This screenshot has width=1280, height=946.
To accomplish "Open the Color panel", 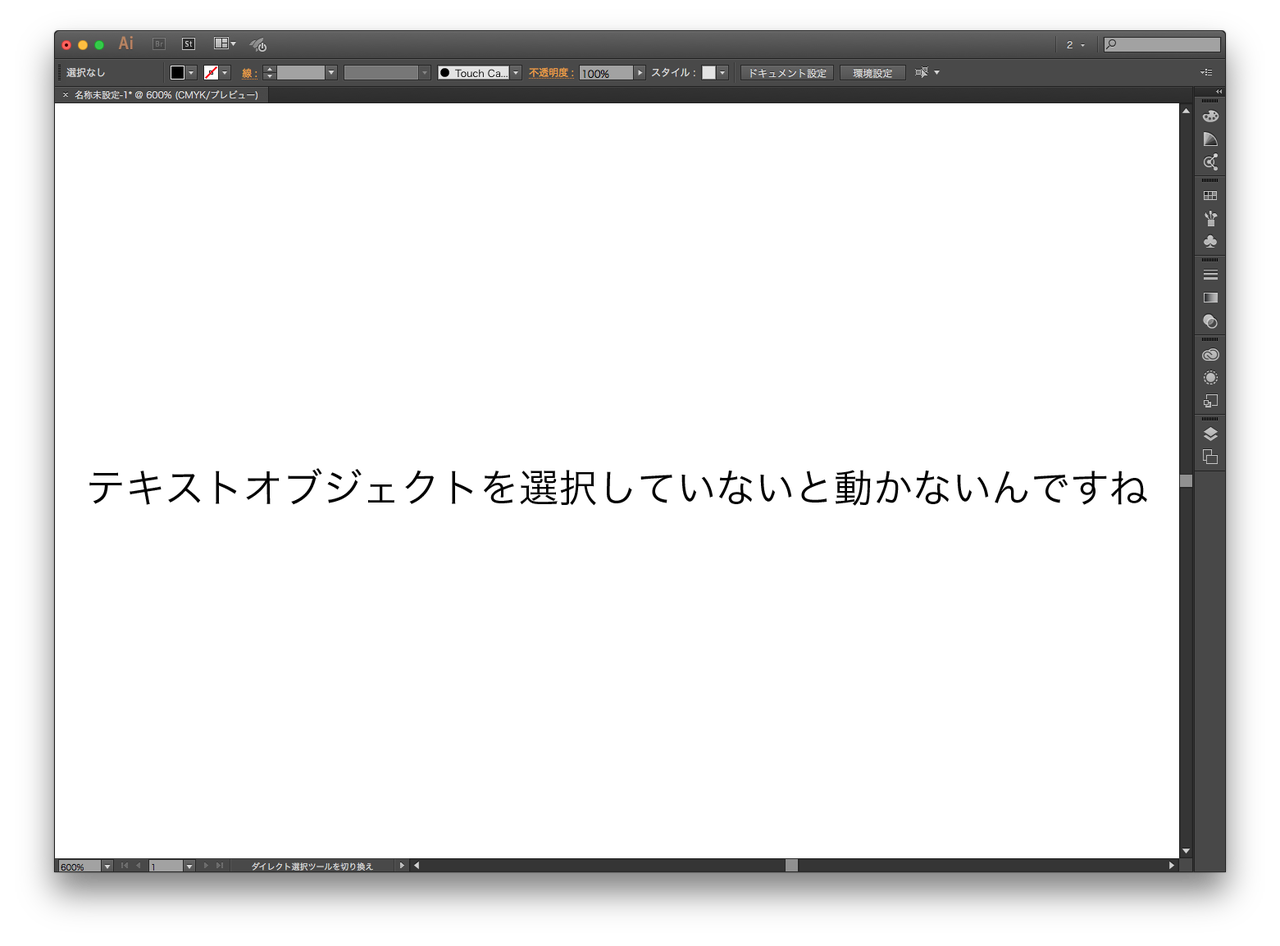I will (1210, 115).
